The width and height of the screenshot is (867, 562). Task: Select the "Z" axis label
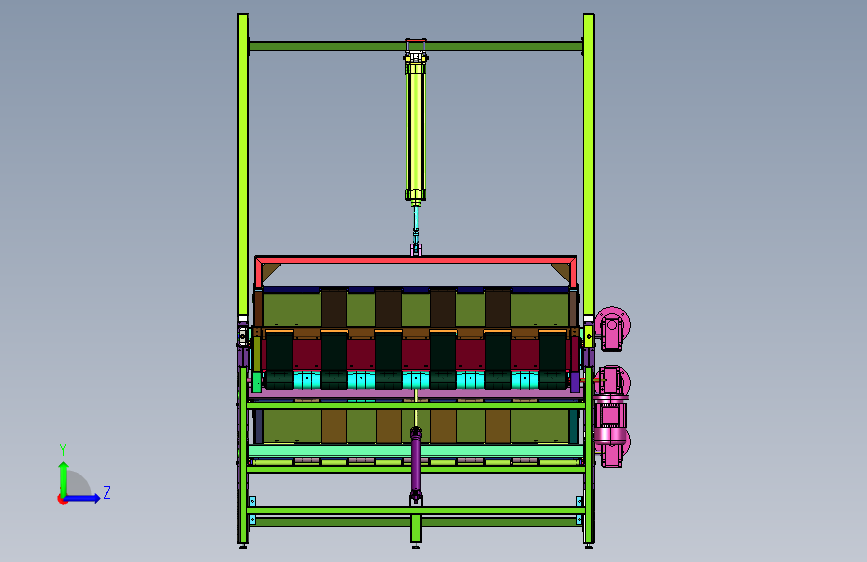coord(107,492)
